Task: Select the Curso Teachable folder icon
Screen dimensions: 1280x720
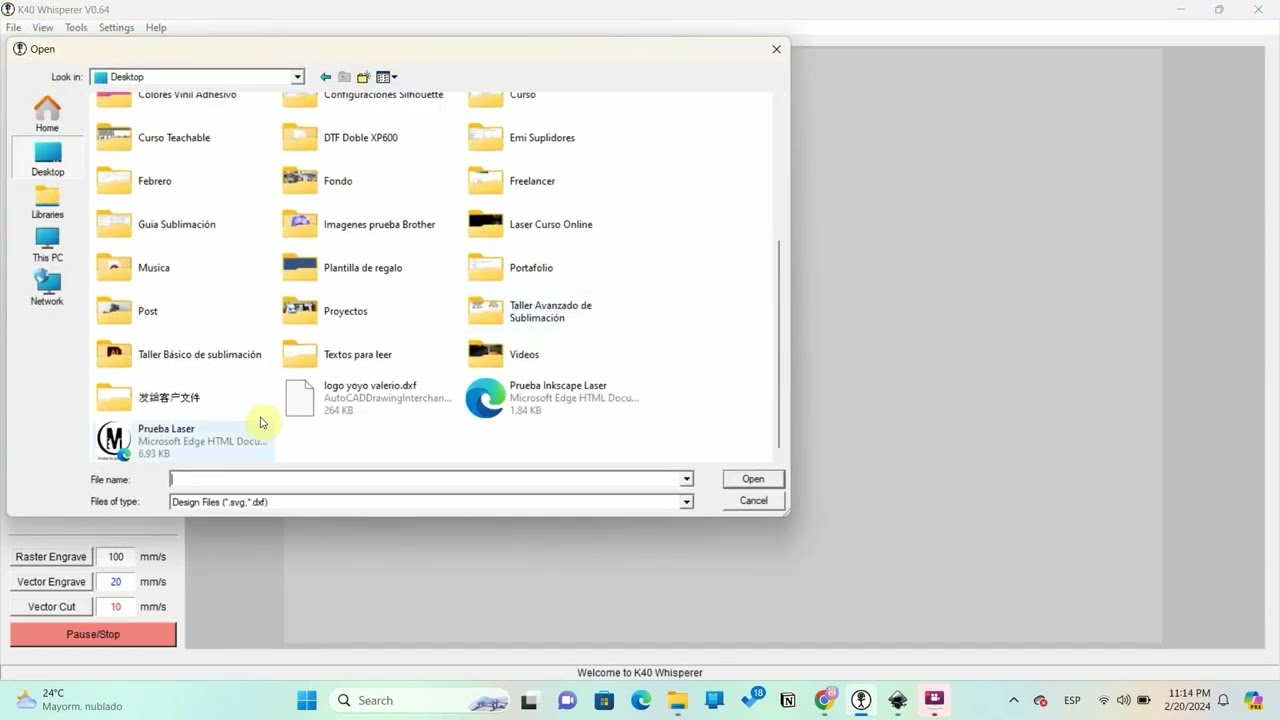Action: (x=114, y=137)
